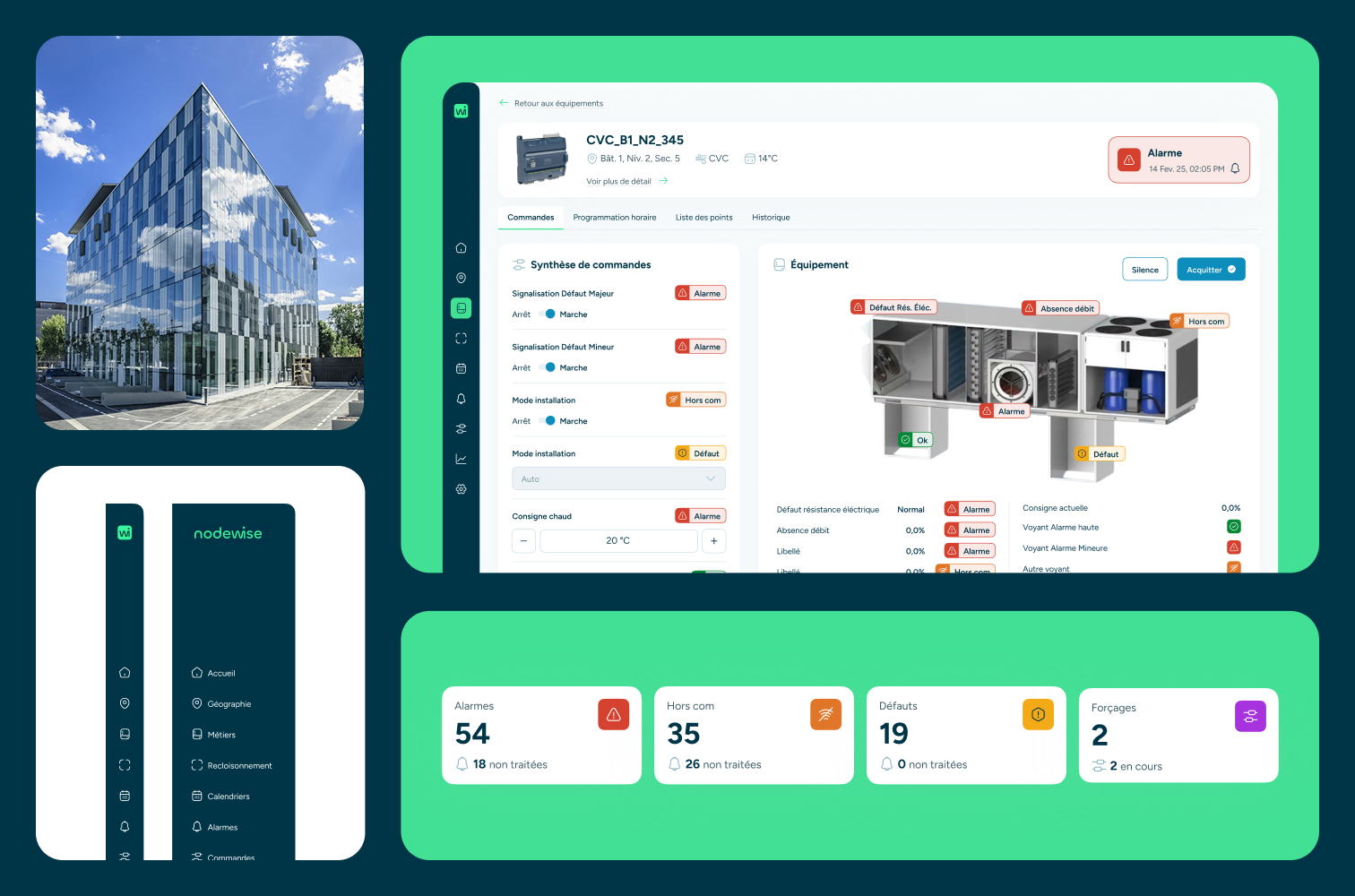
Task: Open the Défauts 19 summary card
Action: (x=966, y=736)
